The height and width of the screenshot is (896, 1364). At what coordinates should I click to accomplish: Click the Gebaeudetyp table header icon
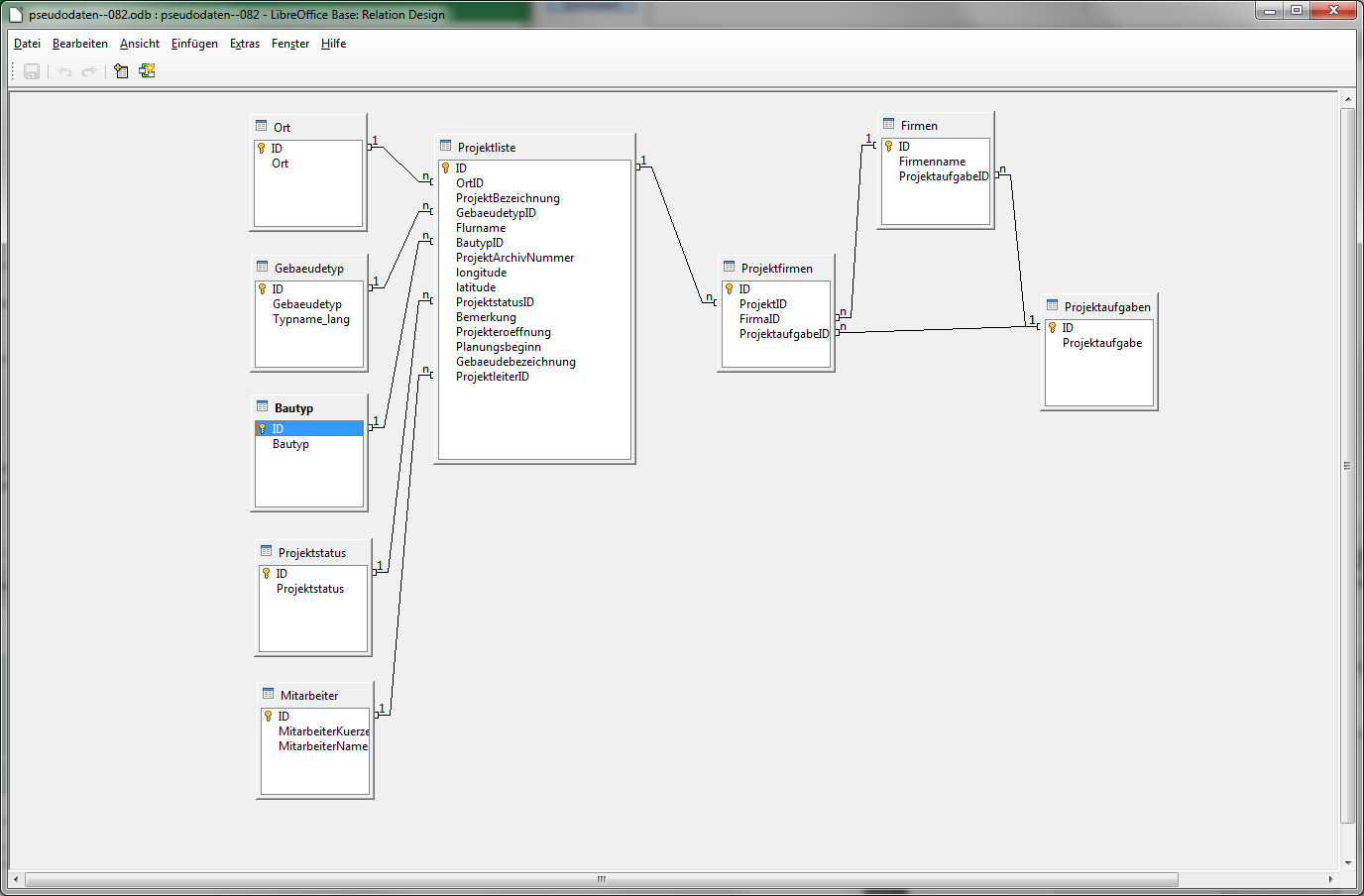(x=263, y=267)
